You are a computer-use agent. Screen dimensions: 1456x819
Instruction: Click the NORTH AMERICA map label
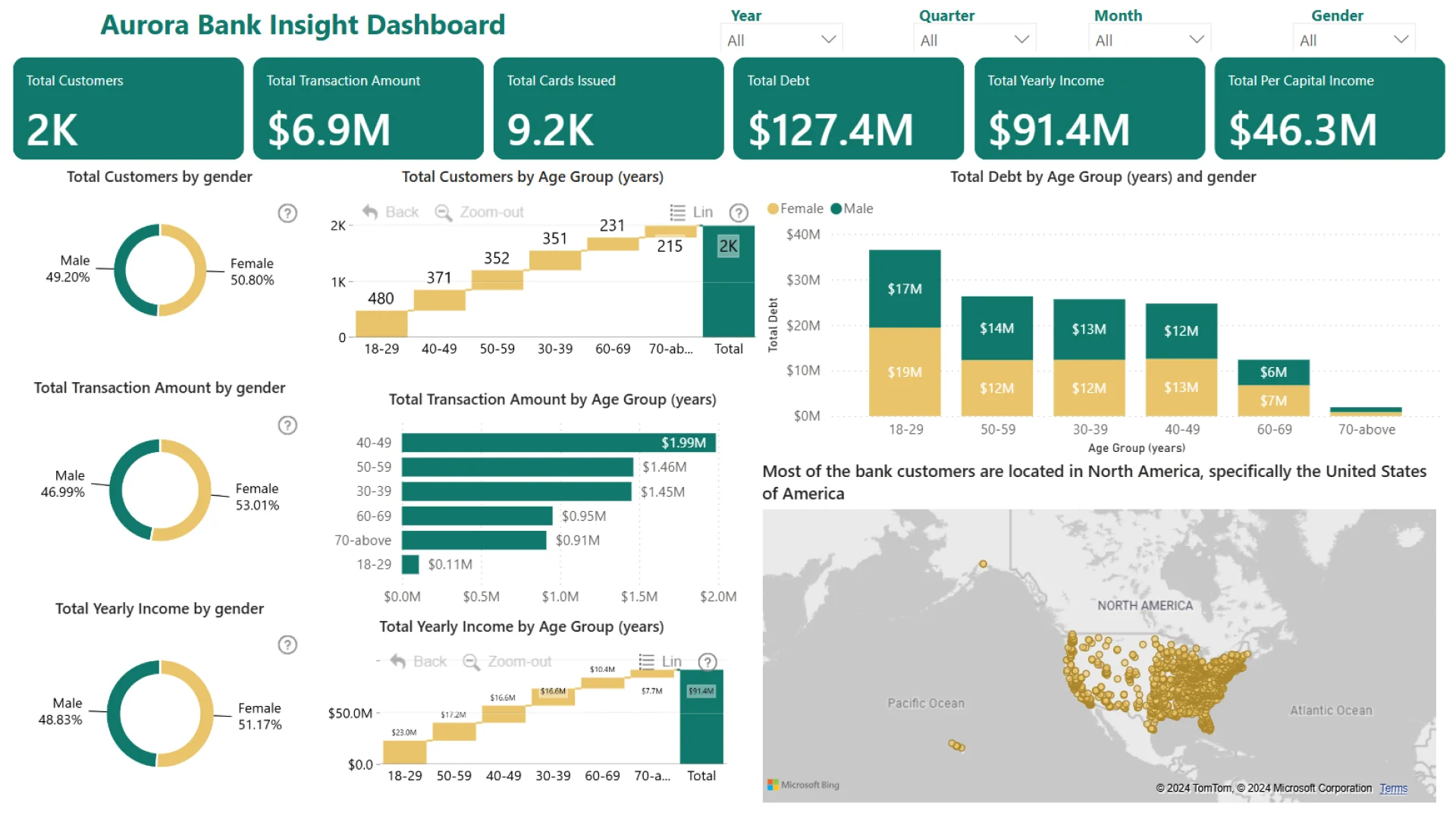pos(1145,606)
